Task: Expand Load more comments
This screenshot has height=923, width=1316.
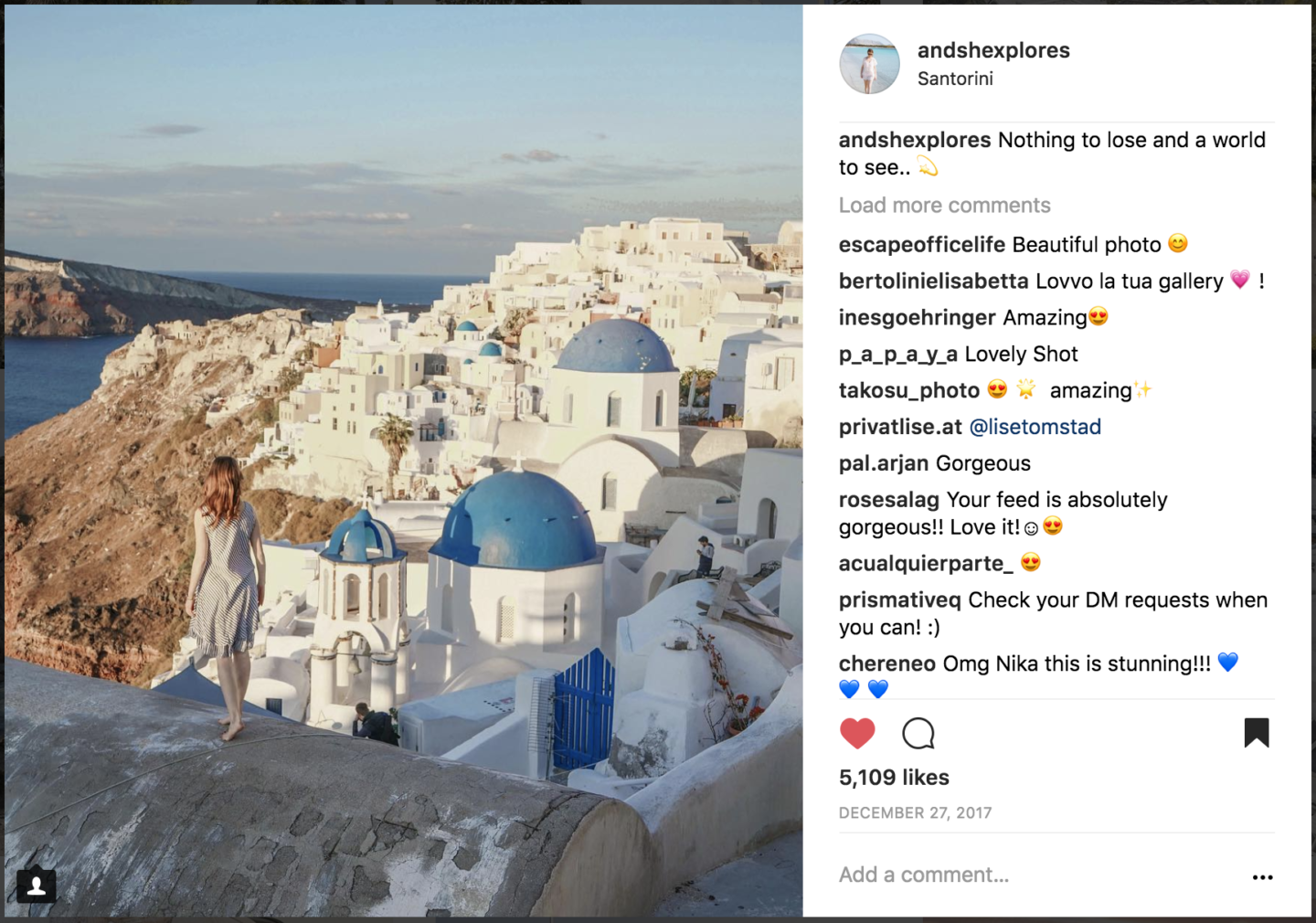Action: [945, 206]
